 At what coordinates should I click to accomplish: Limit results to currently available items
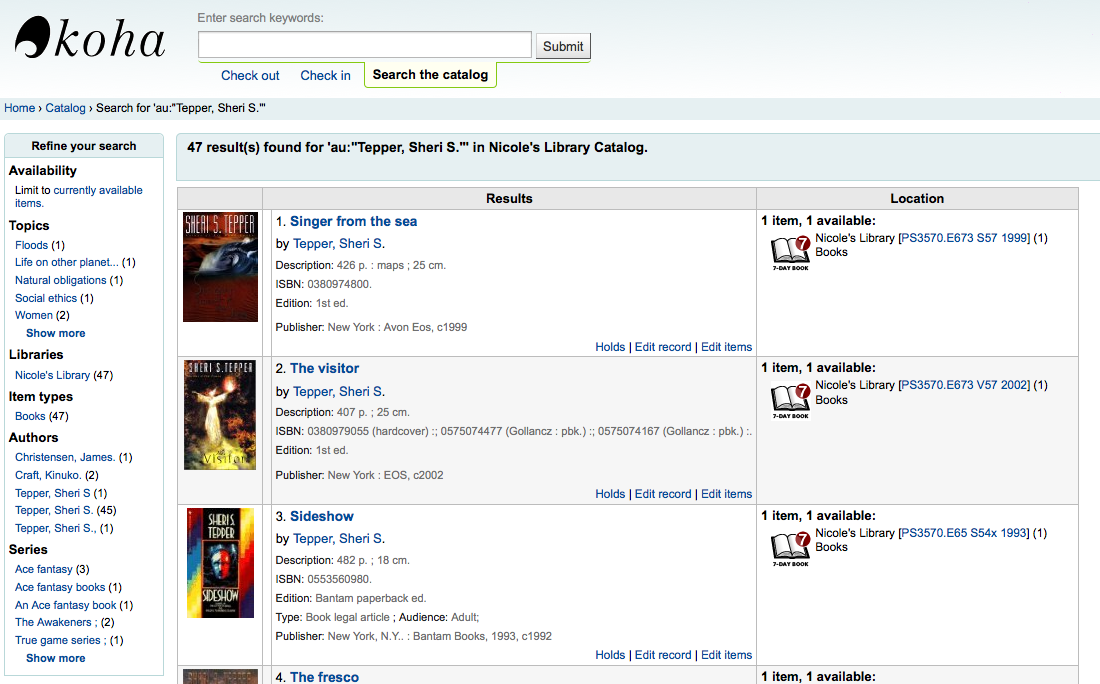97,190
